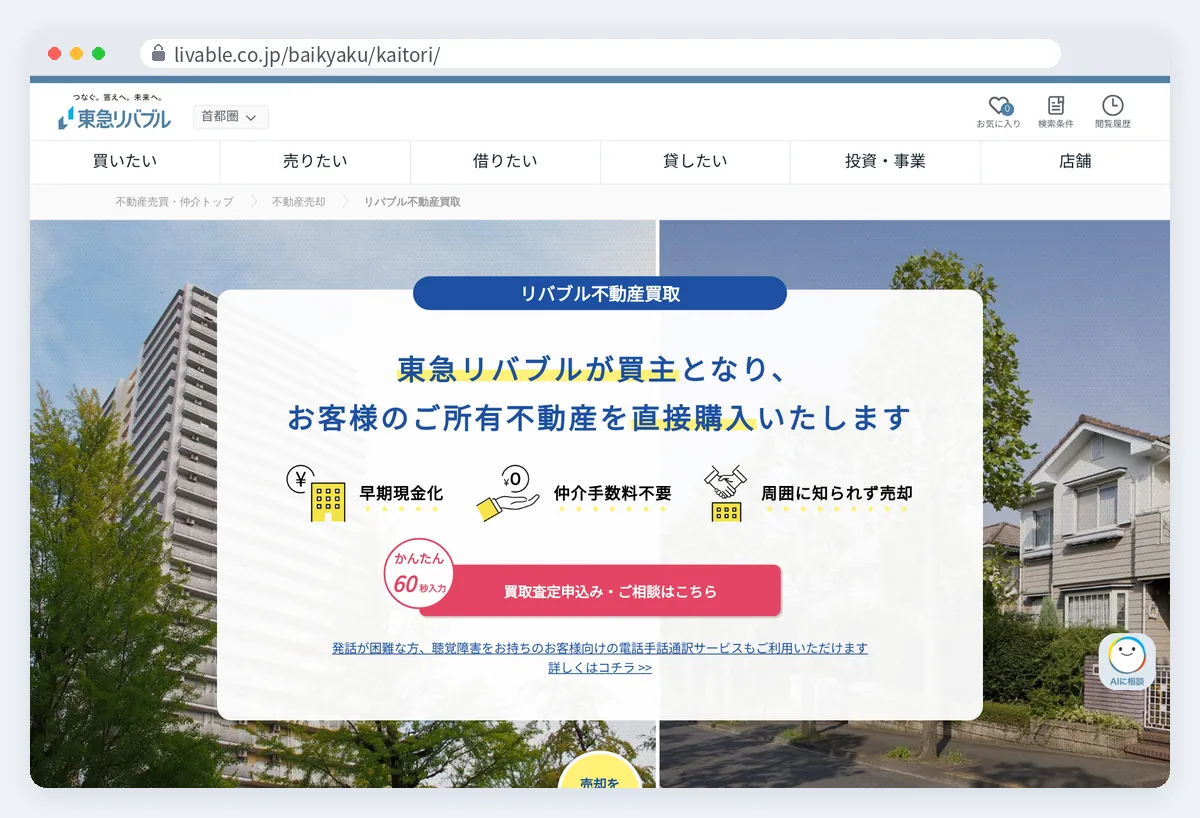Screen dimensions: 1200x818
Task: Go to 不動産売買・仲介トップ breadcrumb
Action: pyautogui.click(x=174, y=202)
